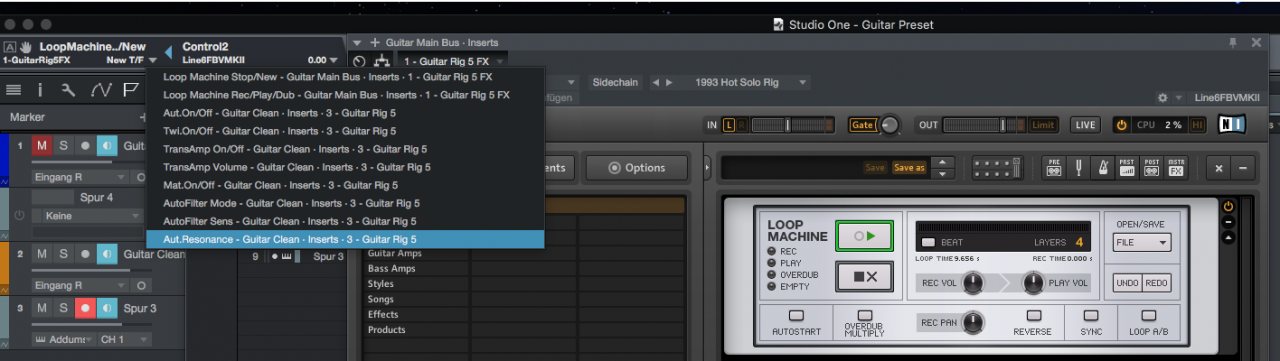
Task: Select 'TransAmp Volume - Guitar Clean' from the list
Action: [x=297, y=167]
